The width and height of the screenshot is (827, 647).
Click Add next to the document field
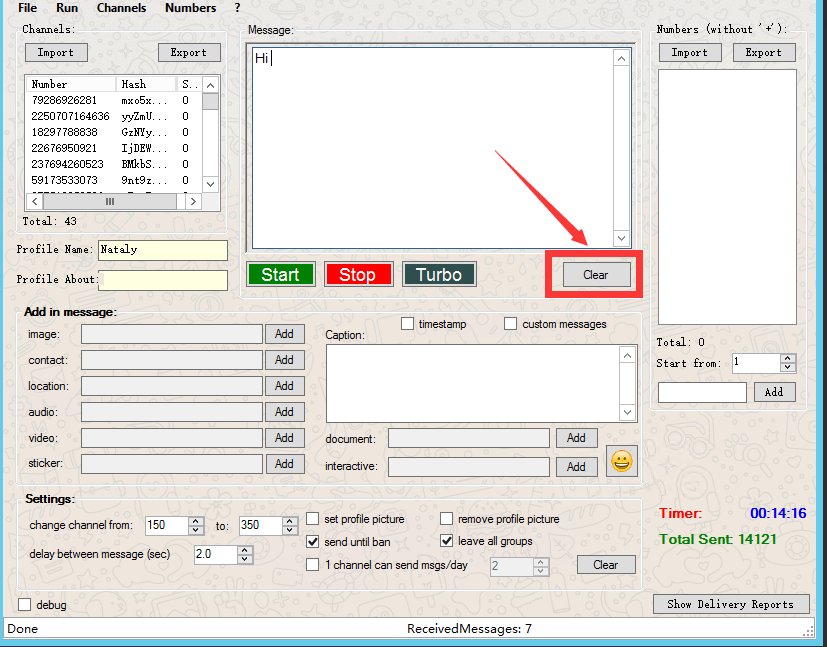[576, 438]
